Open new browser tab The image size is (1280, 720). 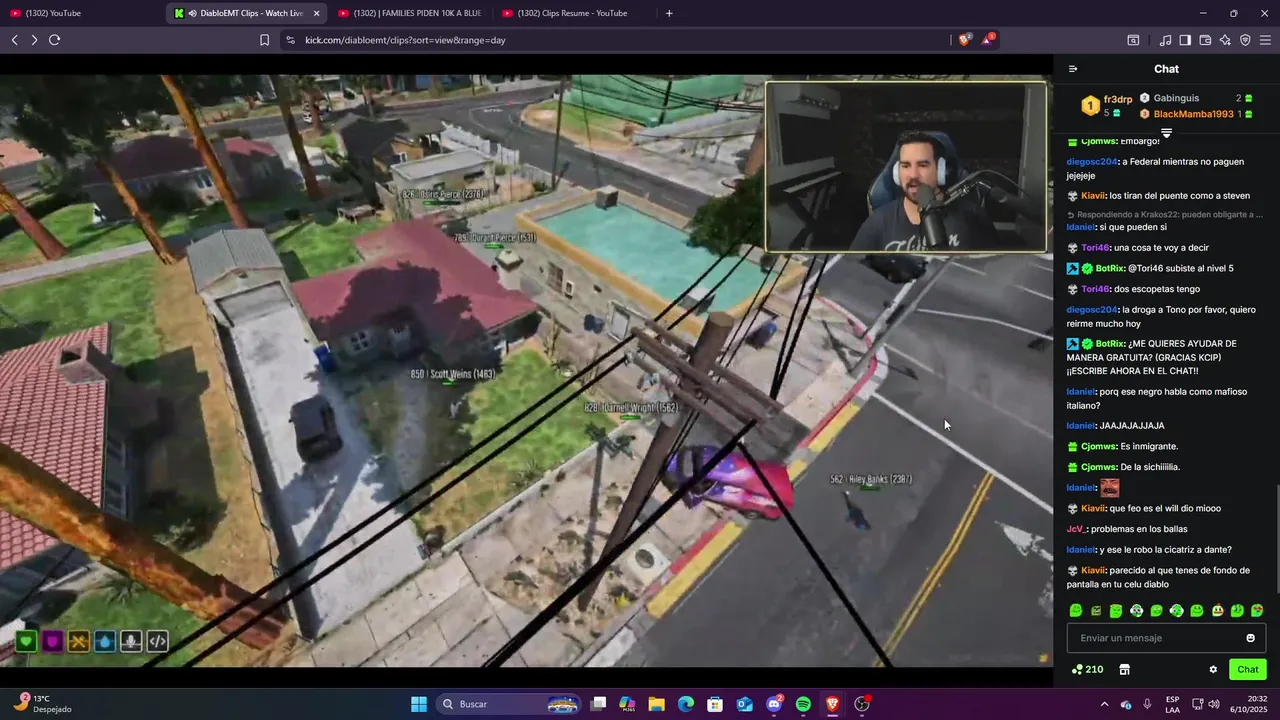click(x=669, y=13)
